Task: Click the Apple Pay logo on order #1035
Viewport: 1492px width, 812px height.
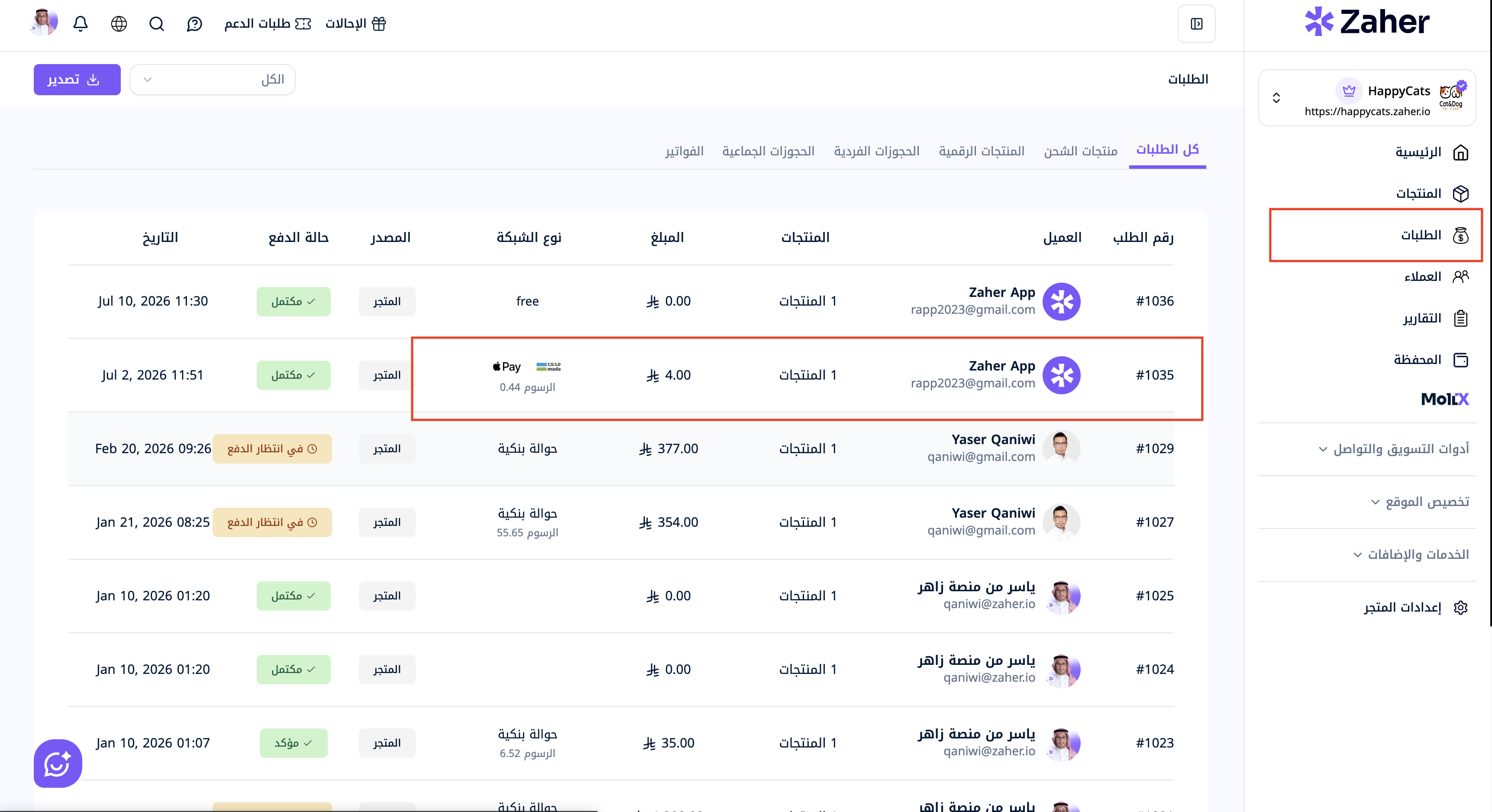Action: coord(507,367)
